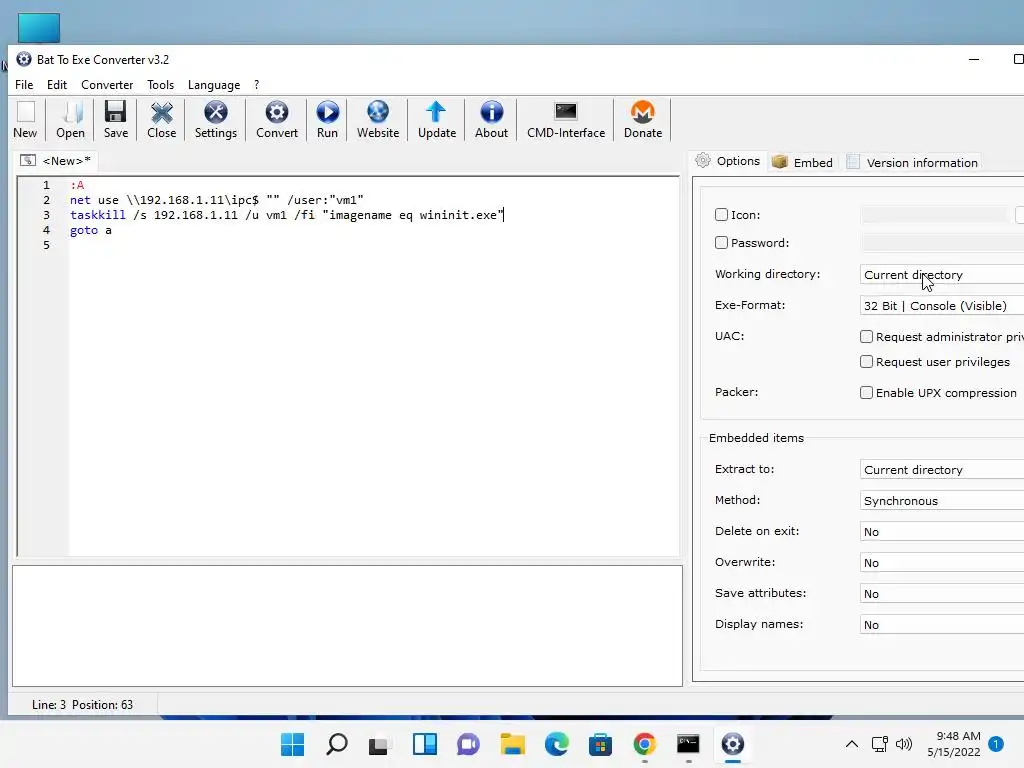Switch to Command Prompt on taskbar
Image resolution: width=1024 pixels, height=768 pixels.
point(688,744)
